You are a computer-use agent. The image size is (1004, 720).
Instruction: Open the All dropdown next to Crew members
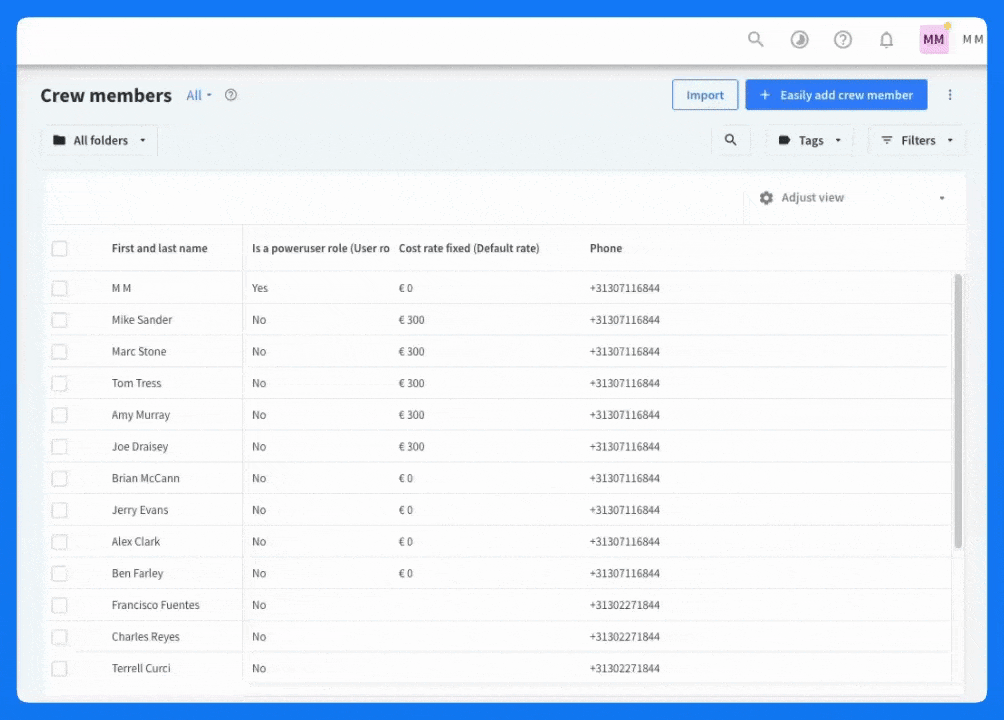[x=198, y=95]
